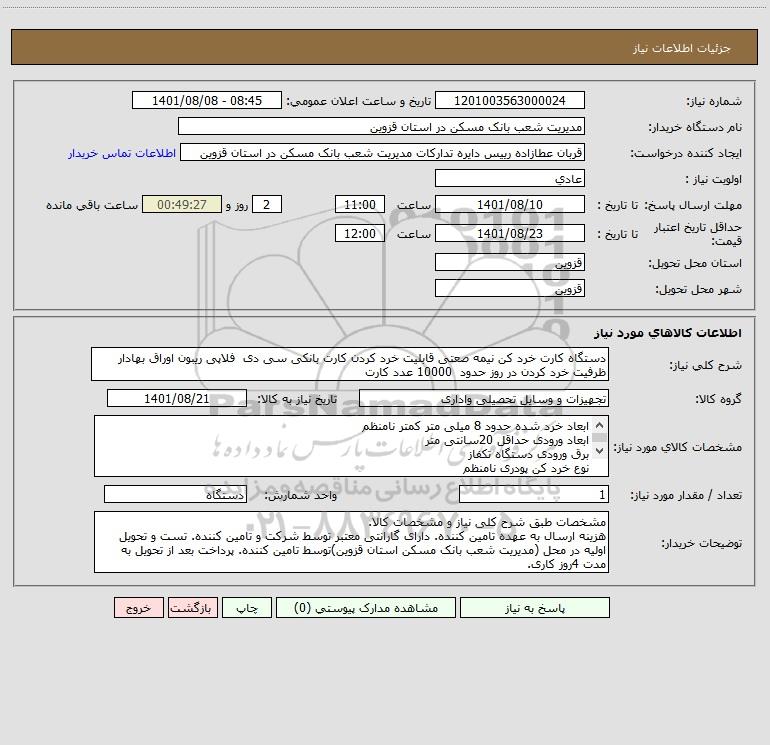
Task: Click response deadline date 1401/08/10
Action: pos(510,204)
